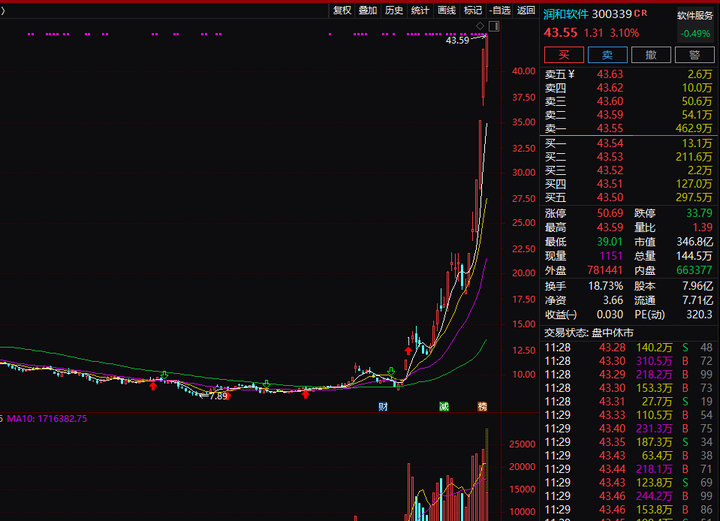Select the 卖五 43.63 order row

coord(629,74)
